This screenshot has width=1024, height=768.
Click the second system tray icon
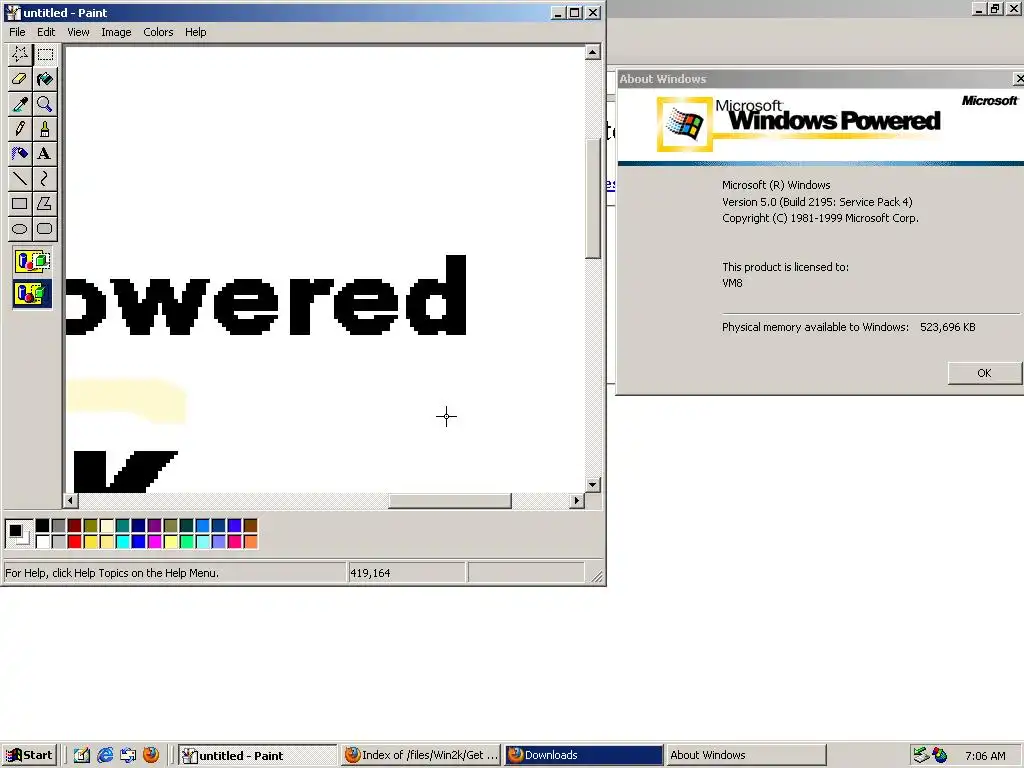[x=940, y=755]
